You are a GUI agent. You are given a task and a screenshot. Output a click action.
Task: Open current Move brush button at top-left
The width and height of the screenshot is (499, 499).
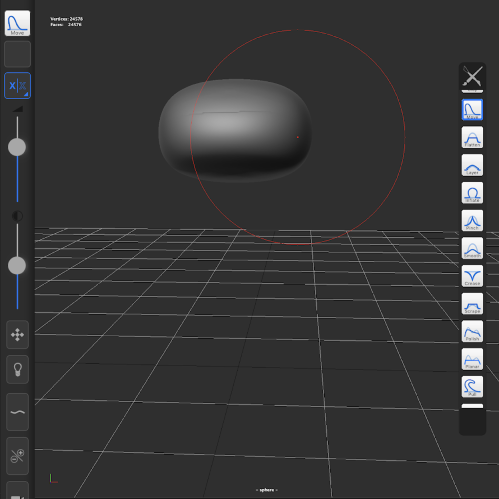coord(17,23)
